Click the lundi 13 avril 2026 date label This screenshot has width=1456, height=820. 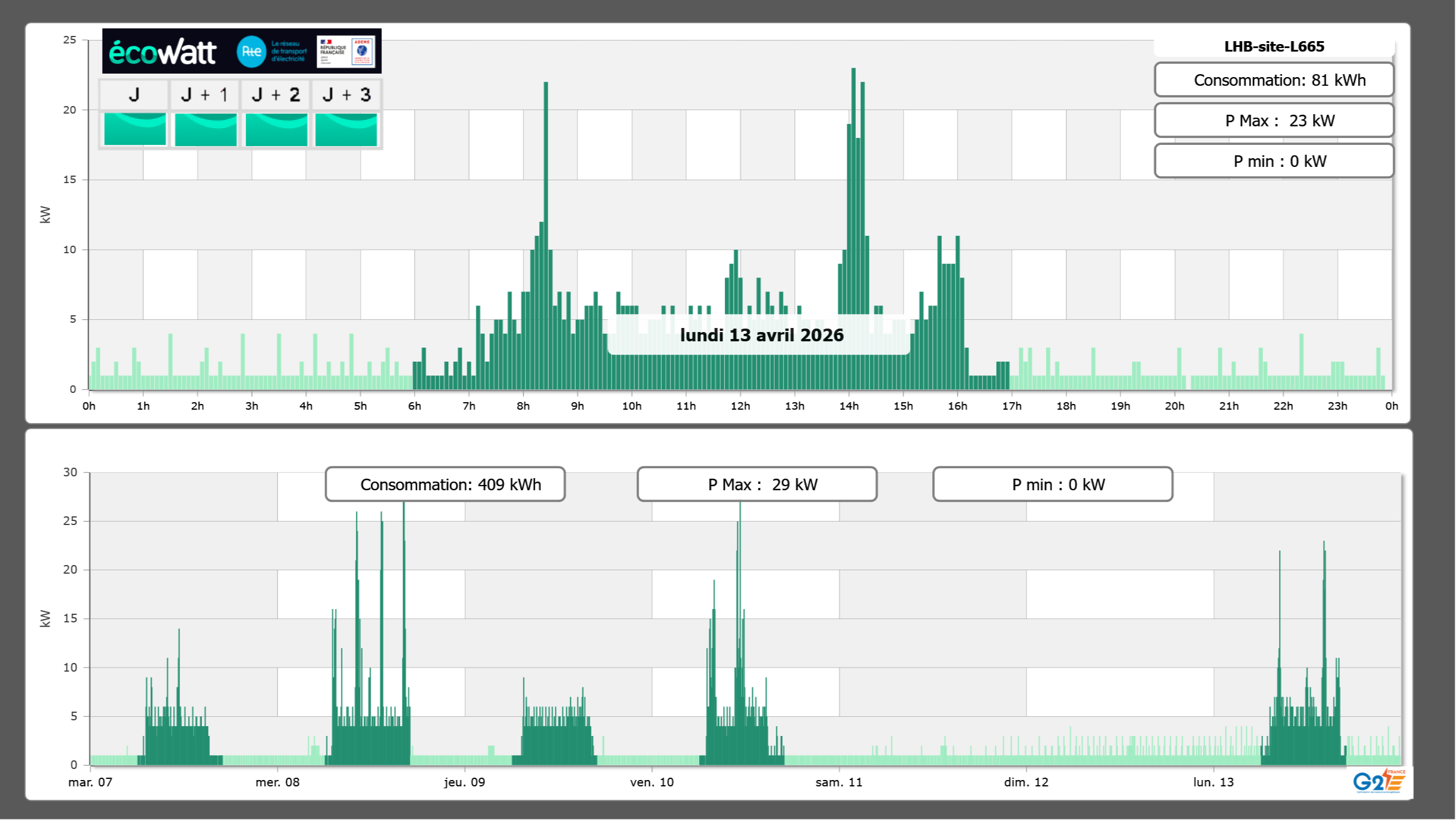tap(761, 335)
